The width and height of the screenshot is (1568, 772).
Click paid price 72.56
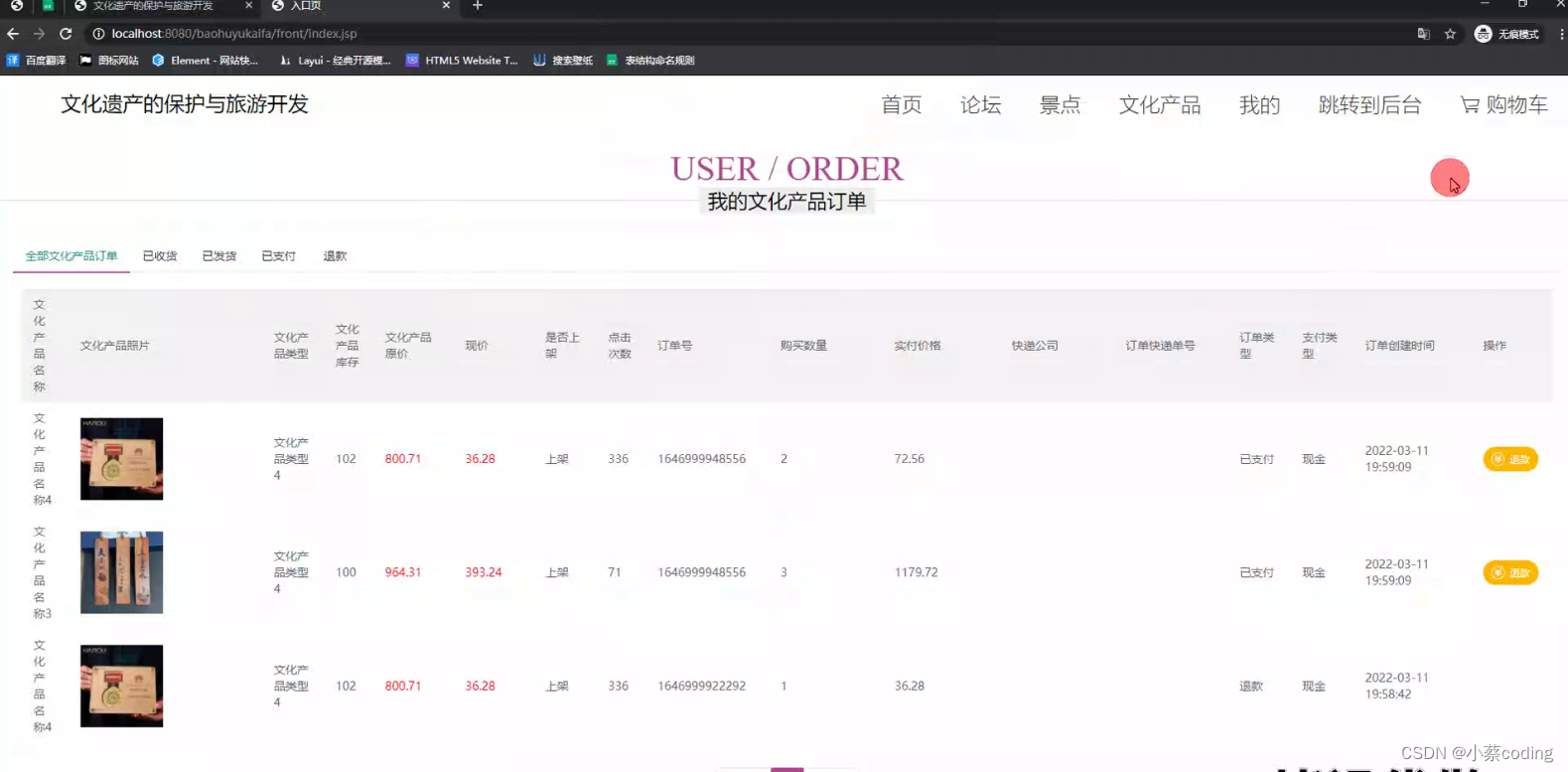909,459
